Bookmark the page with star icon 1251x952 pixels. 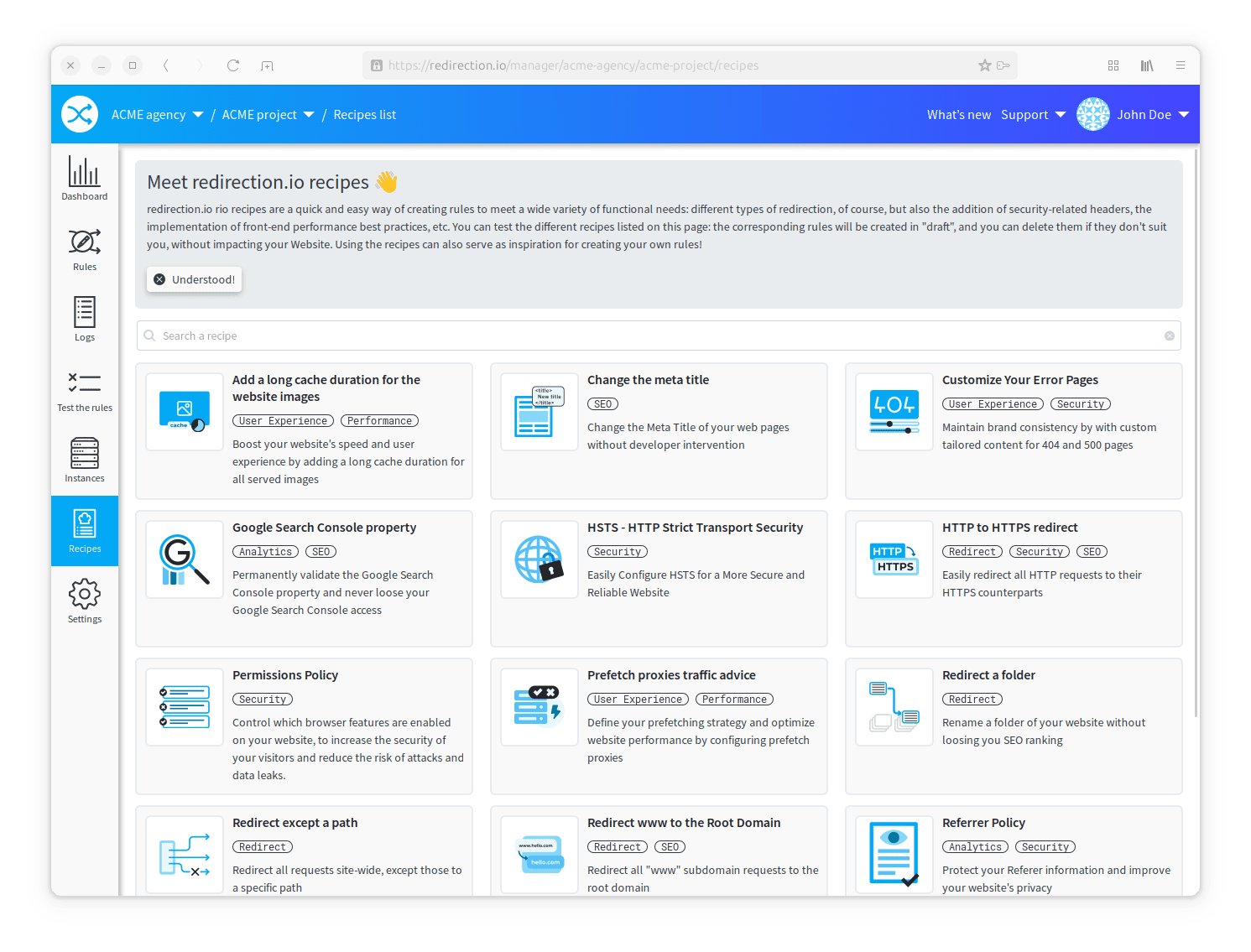(x=985, y=65)
